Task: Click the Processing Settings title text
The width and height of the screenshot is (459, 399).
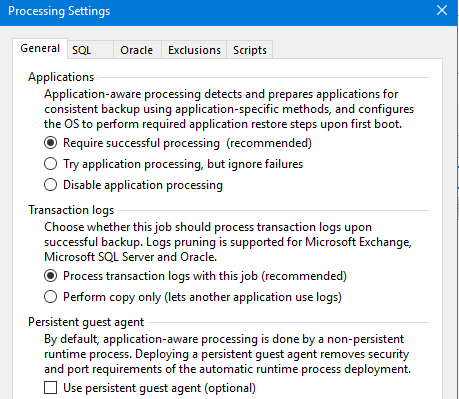Action: click(59, 11)
